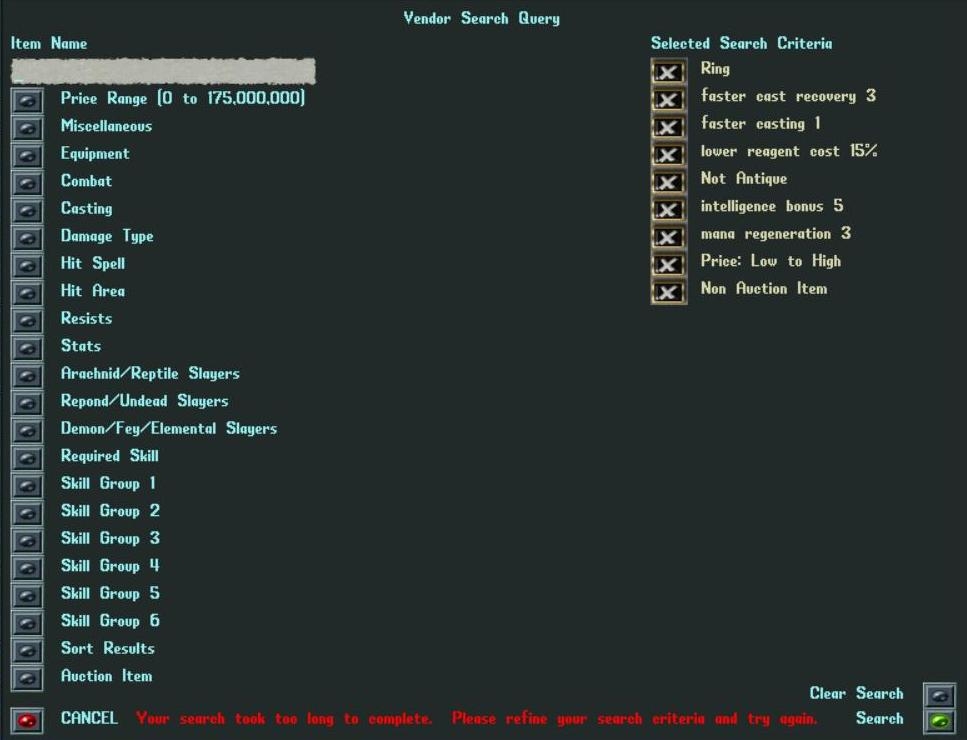The image size is (967, 740).
Task: Click the Hit Spell label text
Action: 93,264
